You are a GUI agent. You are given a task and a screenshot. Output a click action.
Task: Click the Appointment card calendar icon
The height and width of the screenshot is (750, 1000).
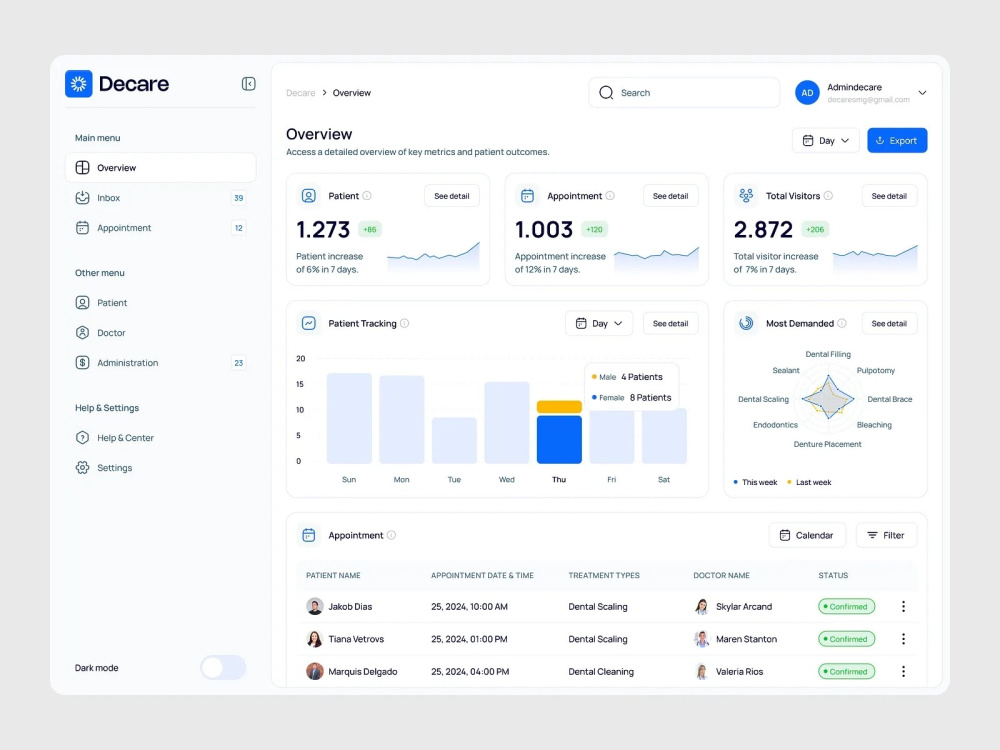tap(527, 196)
